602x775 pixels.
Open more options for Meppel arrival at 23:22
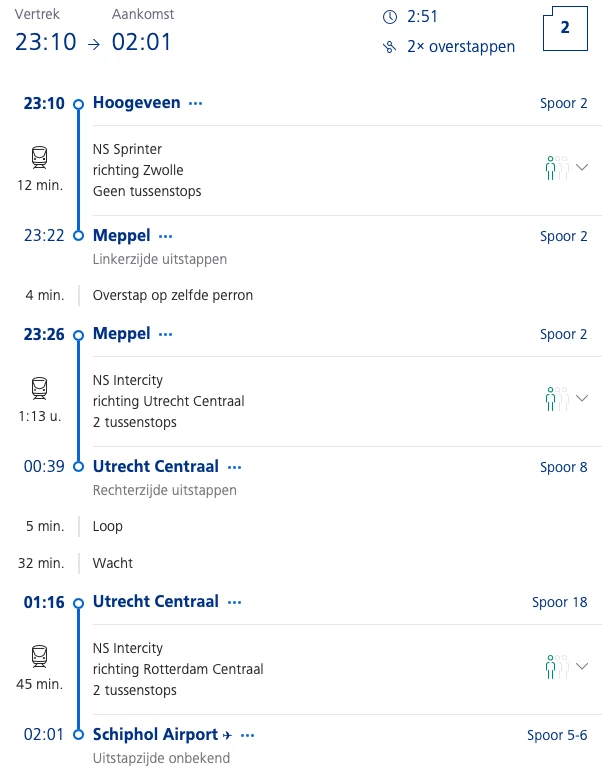166,236
